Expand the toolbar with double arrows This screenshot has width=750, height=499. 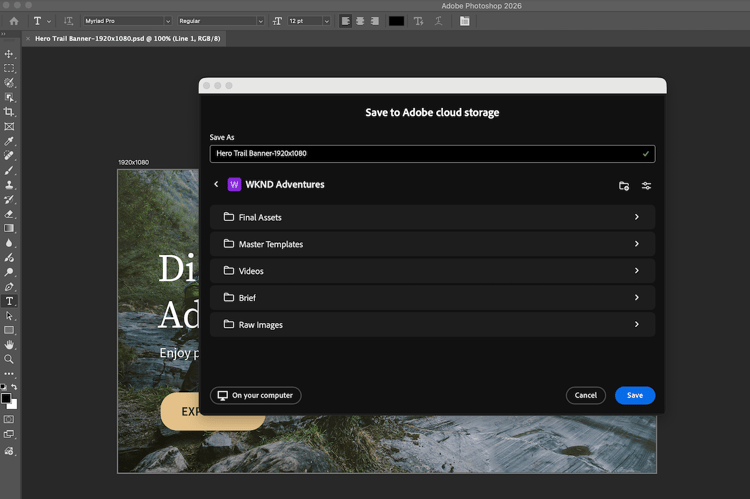click(x=3, y=33)
